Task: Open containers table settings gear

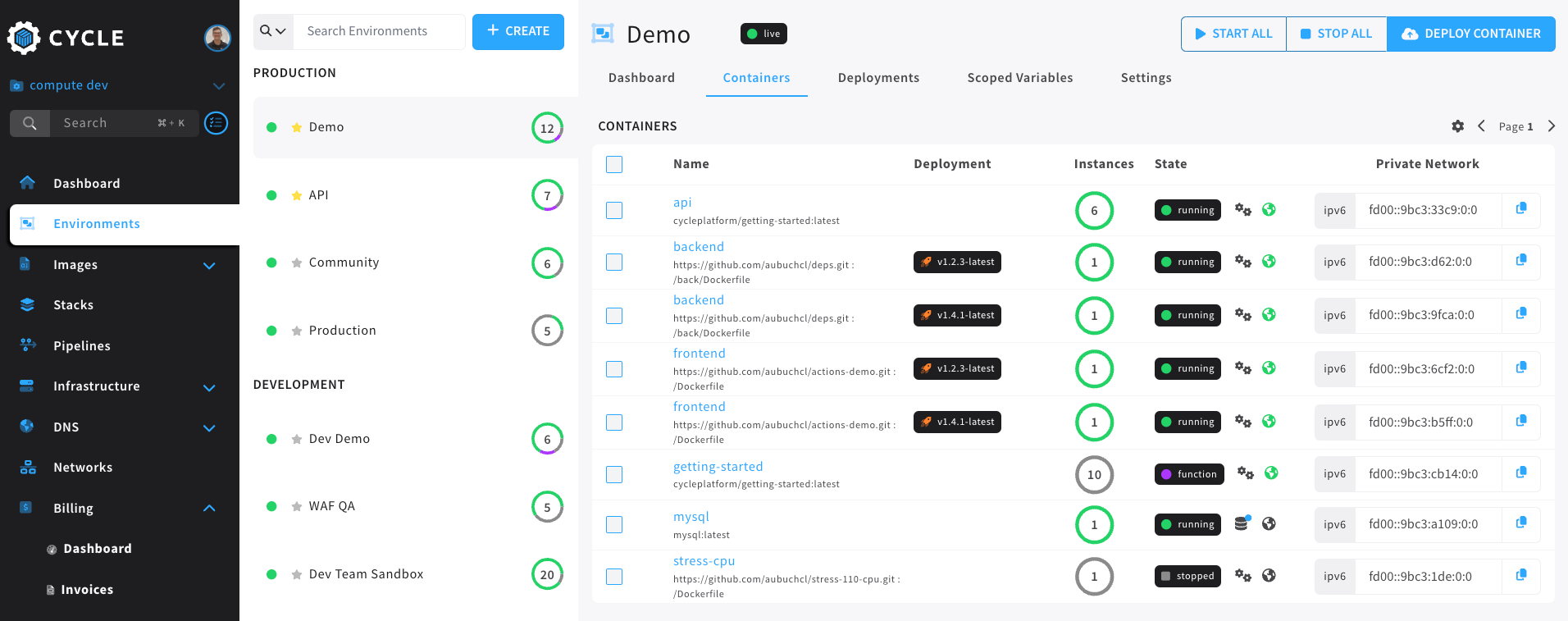Action: 1457,126
